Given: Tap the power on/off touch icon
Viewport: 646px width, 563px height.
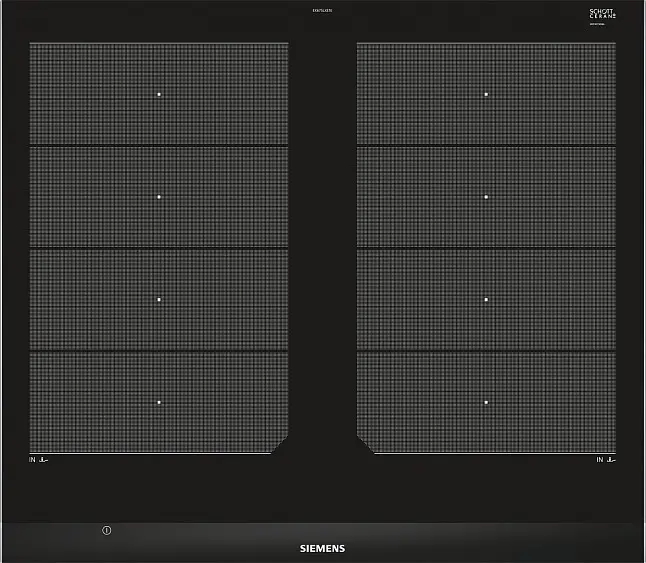Looking at the screenshot, I should coord(107,530).
